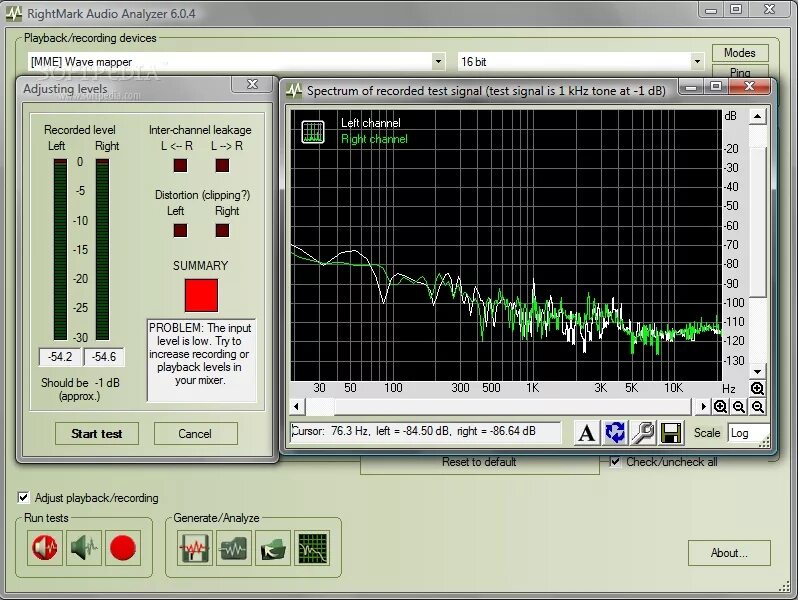Open the Wave mapper device dropdown
The width and height of the screenshot is (800, 600).
pos(440,61)
